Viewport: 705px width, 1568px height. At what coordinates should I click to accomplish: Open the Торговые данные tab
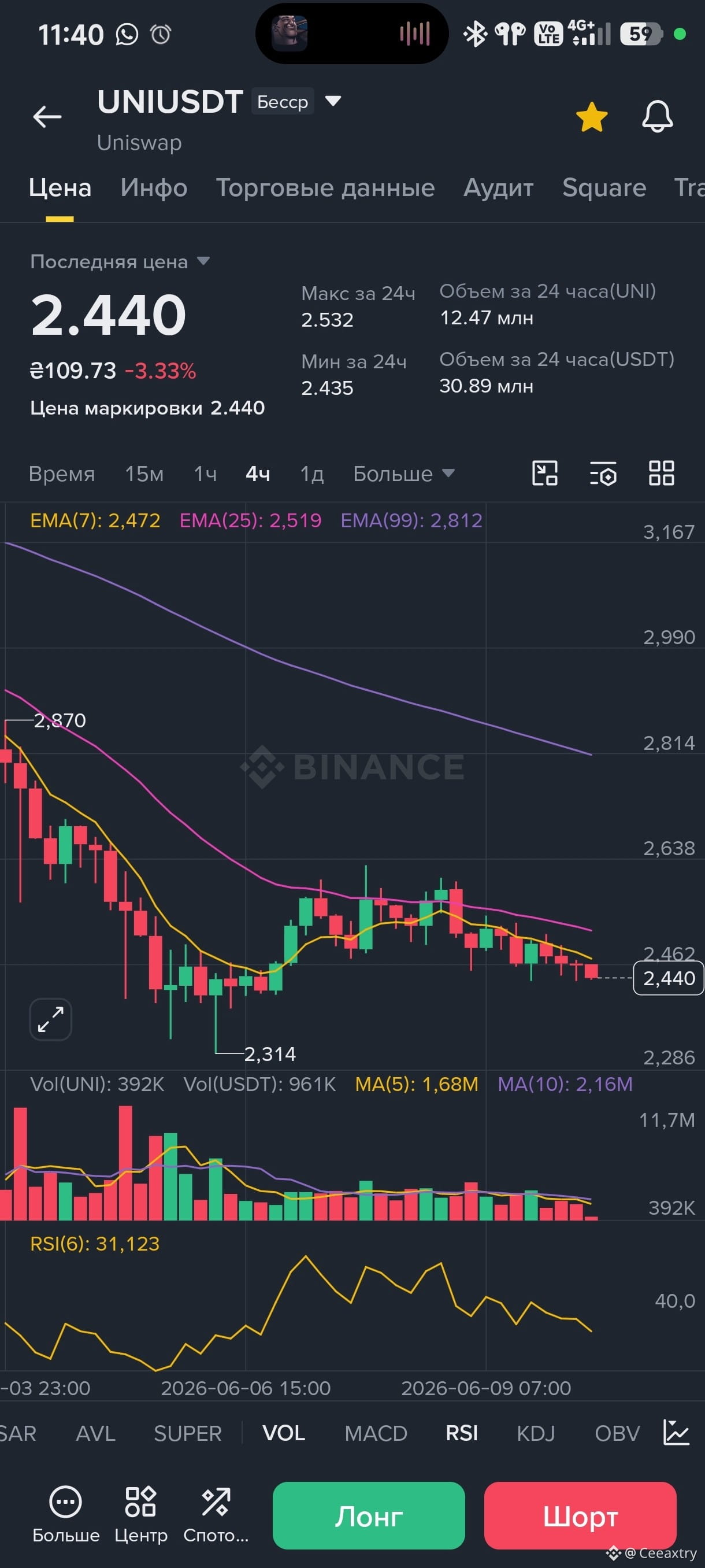click(x=325, y=187)
